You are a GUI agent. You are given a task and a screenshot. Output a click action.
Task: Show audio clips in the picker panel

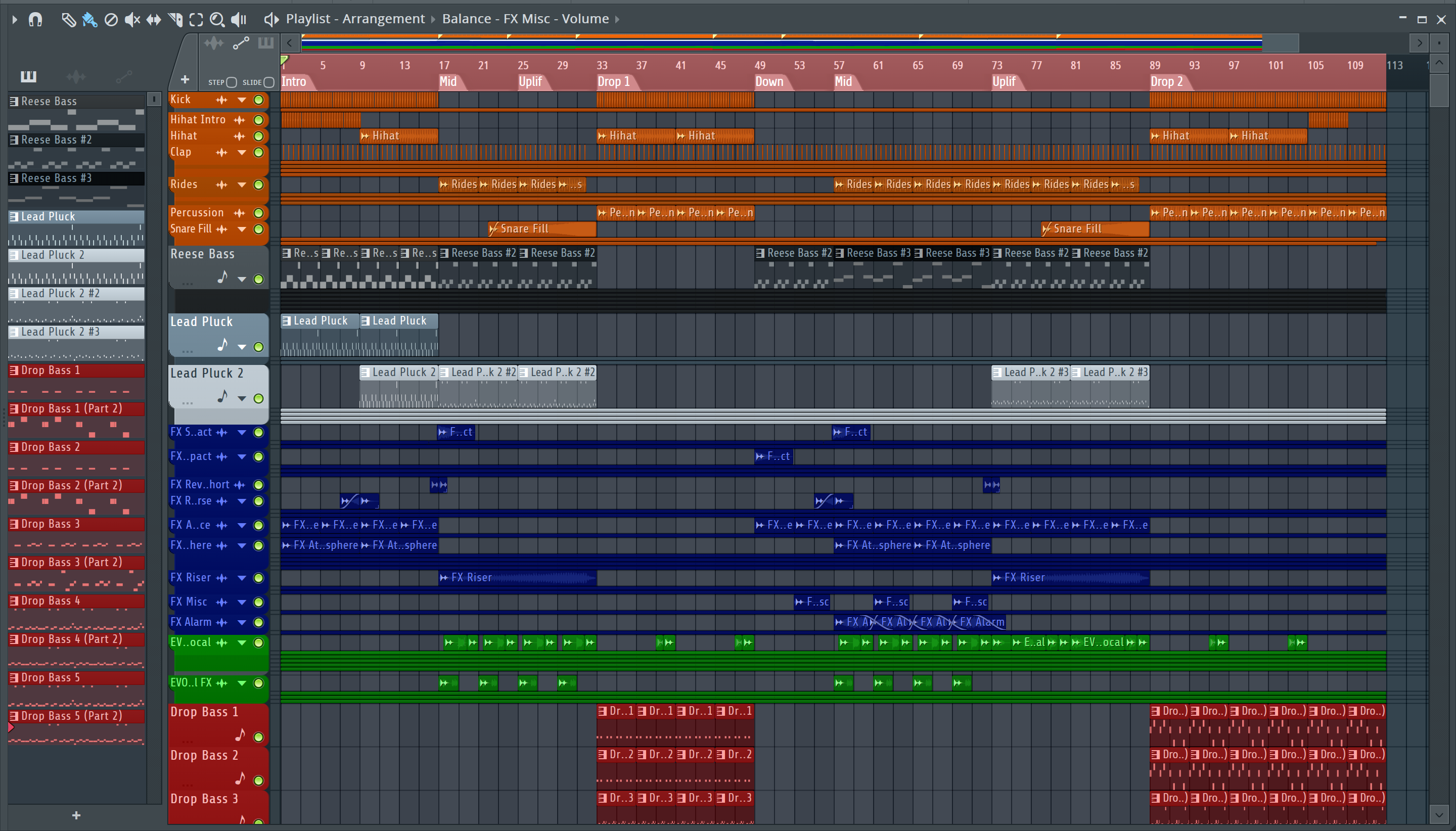click(x=75, y=76)
